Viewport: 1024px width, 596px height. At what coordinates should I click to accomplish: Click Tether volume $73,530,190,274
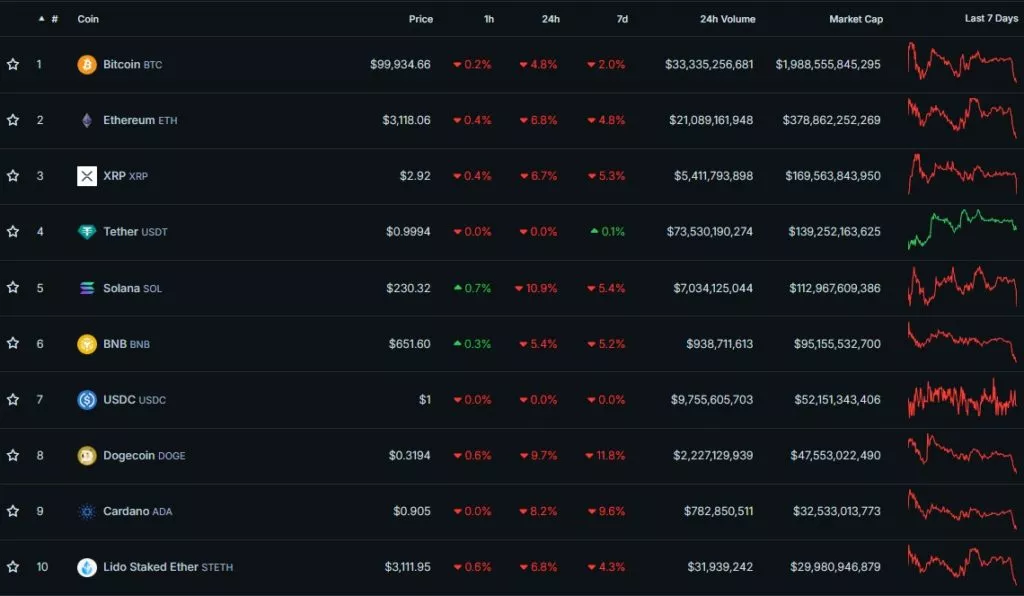pos(709,232)
